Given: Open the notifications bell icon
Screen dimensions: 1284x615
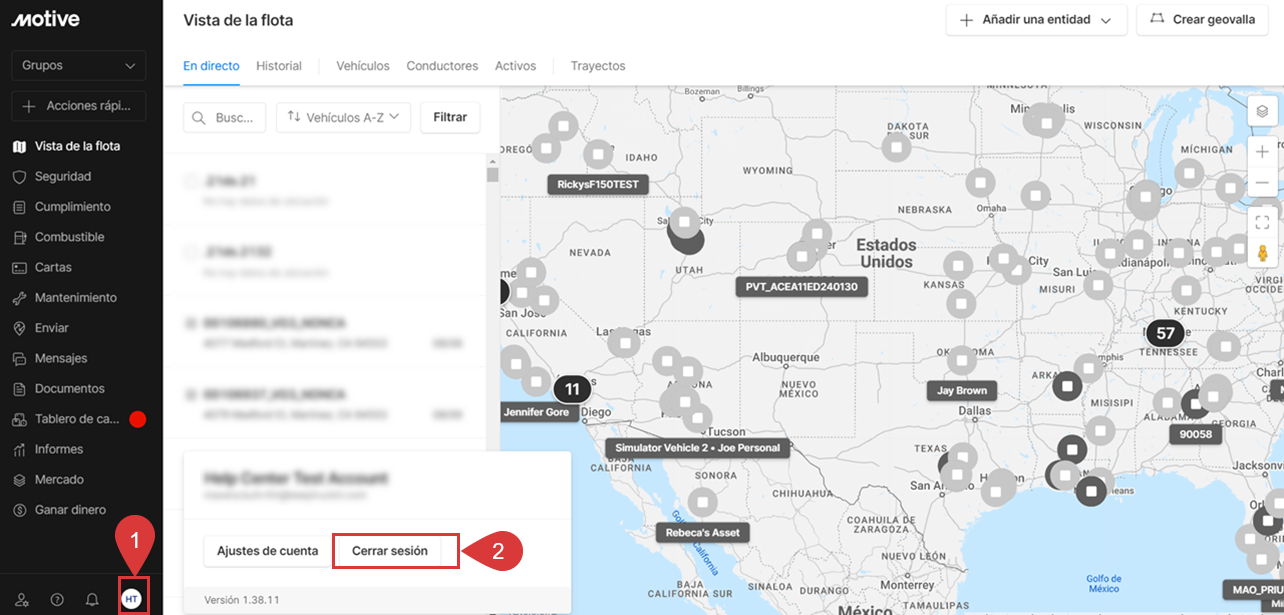Looking at the screenshot, I should click(x=92, y=599).
